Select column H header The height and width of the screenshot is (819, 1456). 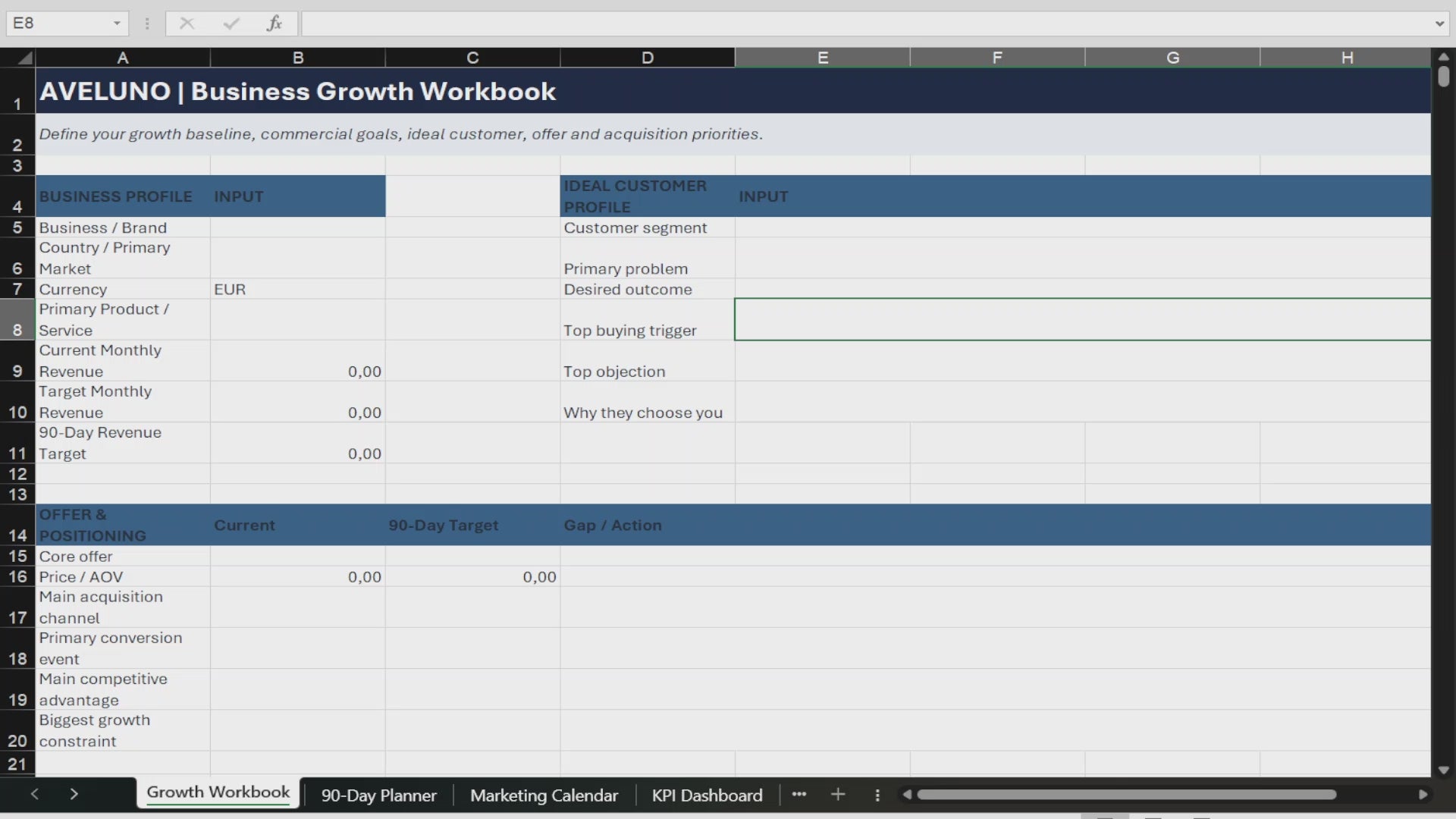[x=1346, y=58]
